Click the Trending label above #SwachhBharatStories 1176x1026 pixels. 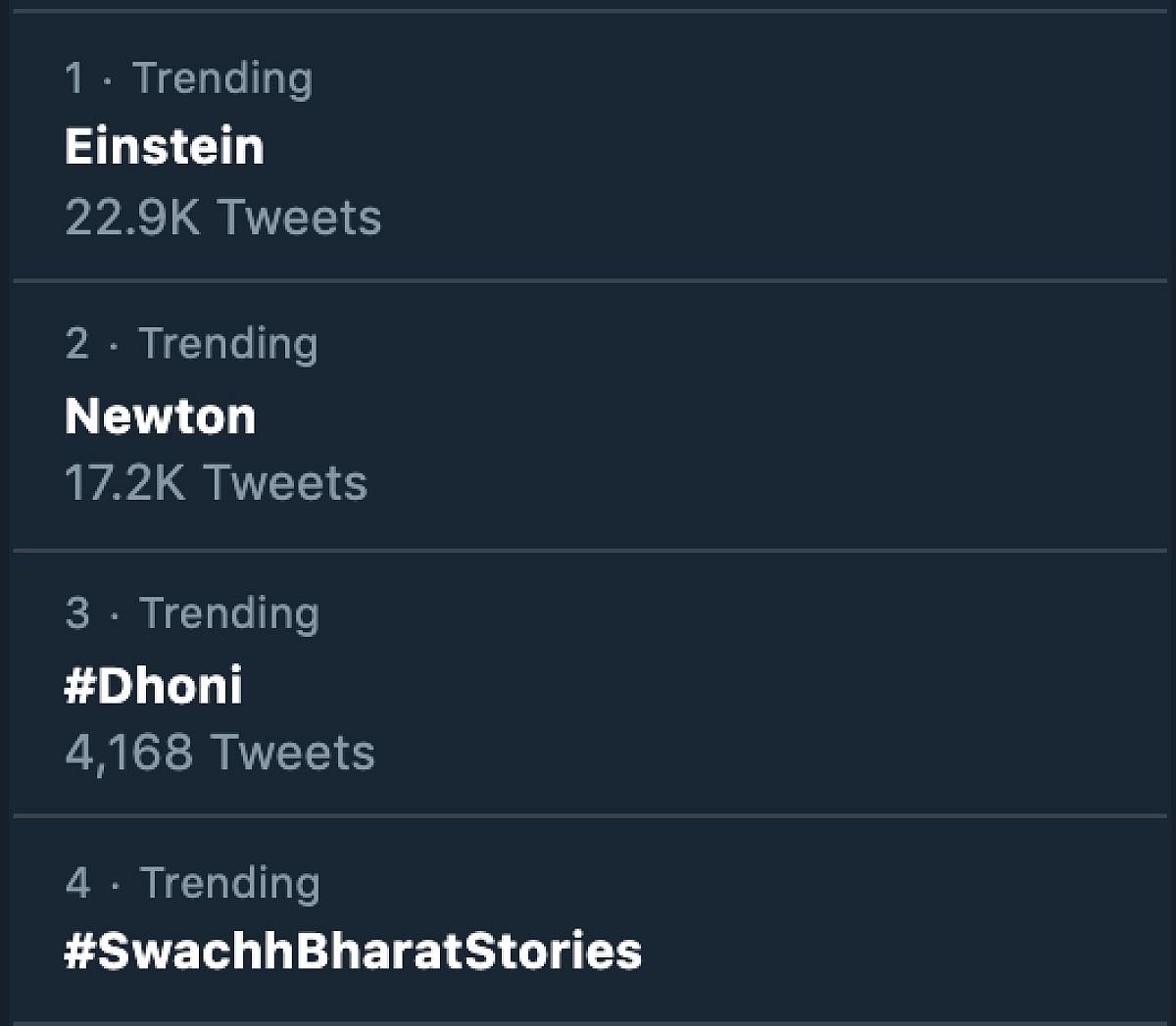pyautogui.click(x=230, y=883)
